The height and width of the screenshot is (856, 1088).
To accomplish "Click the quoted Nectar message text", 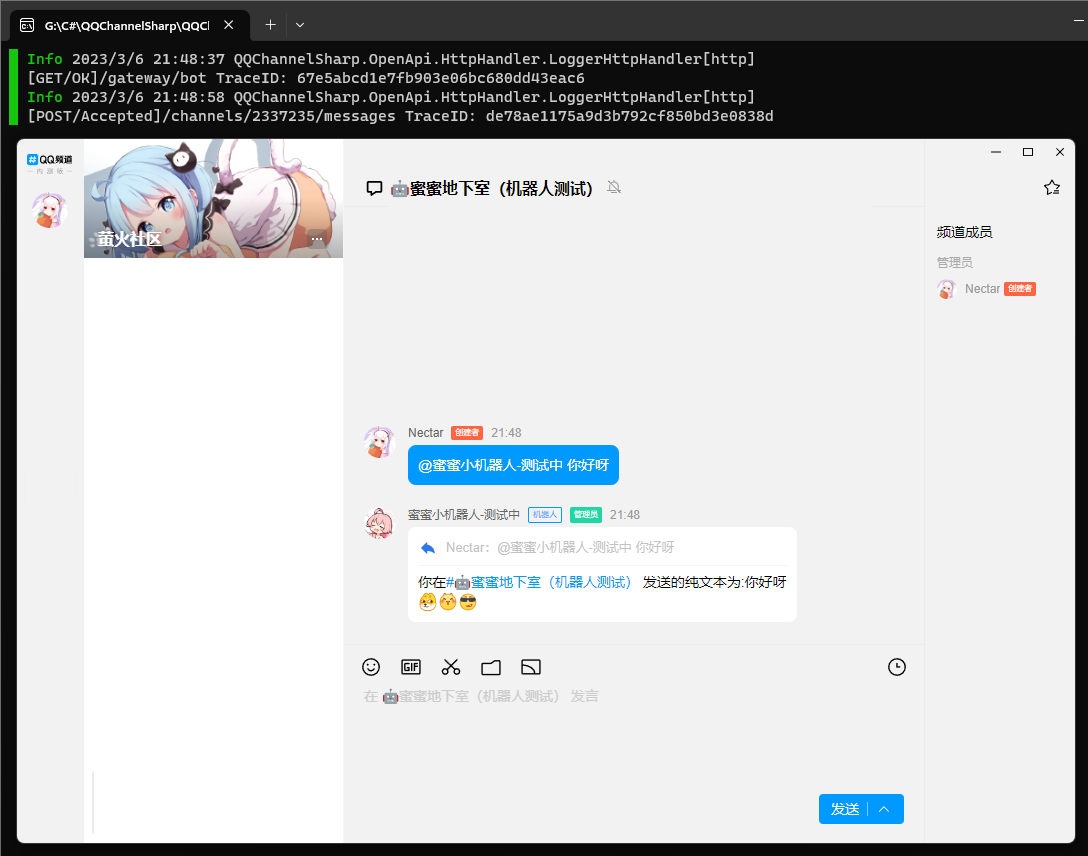I will [x=560, y=548].
